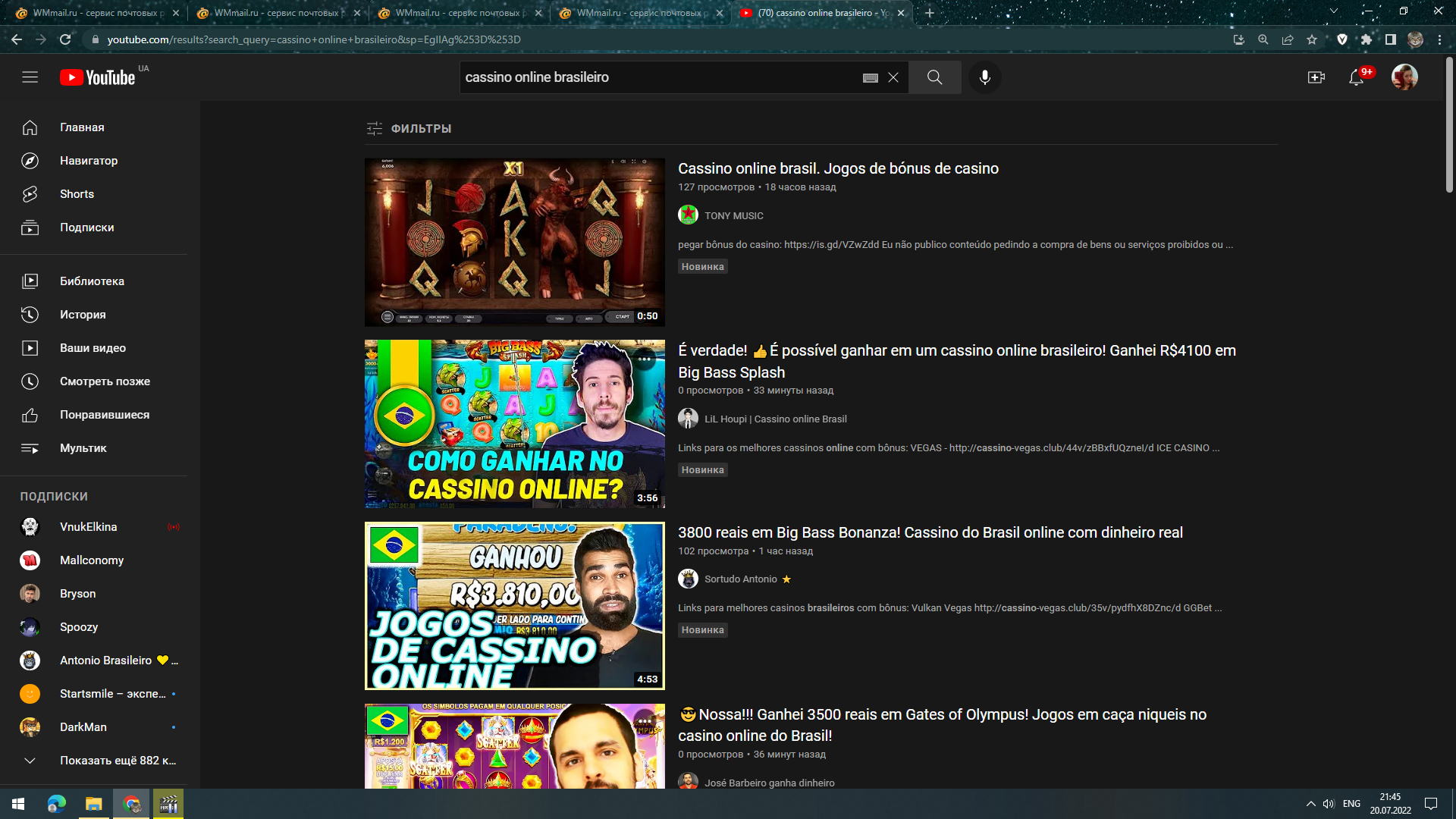Open title Nossa!!! Ganhei 3500 reais

(x=942, y=725)
